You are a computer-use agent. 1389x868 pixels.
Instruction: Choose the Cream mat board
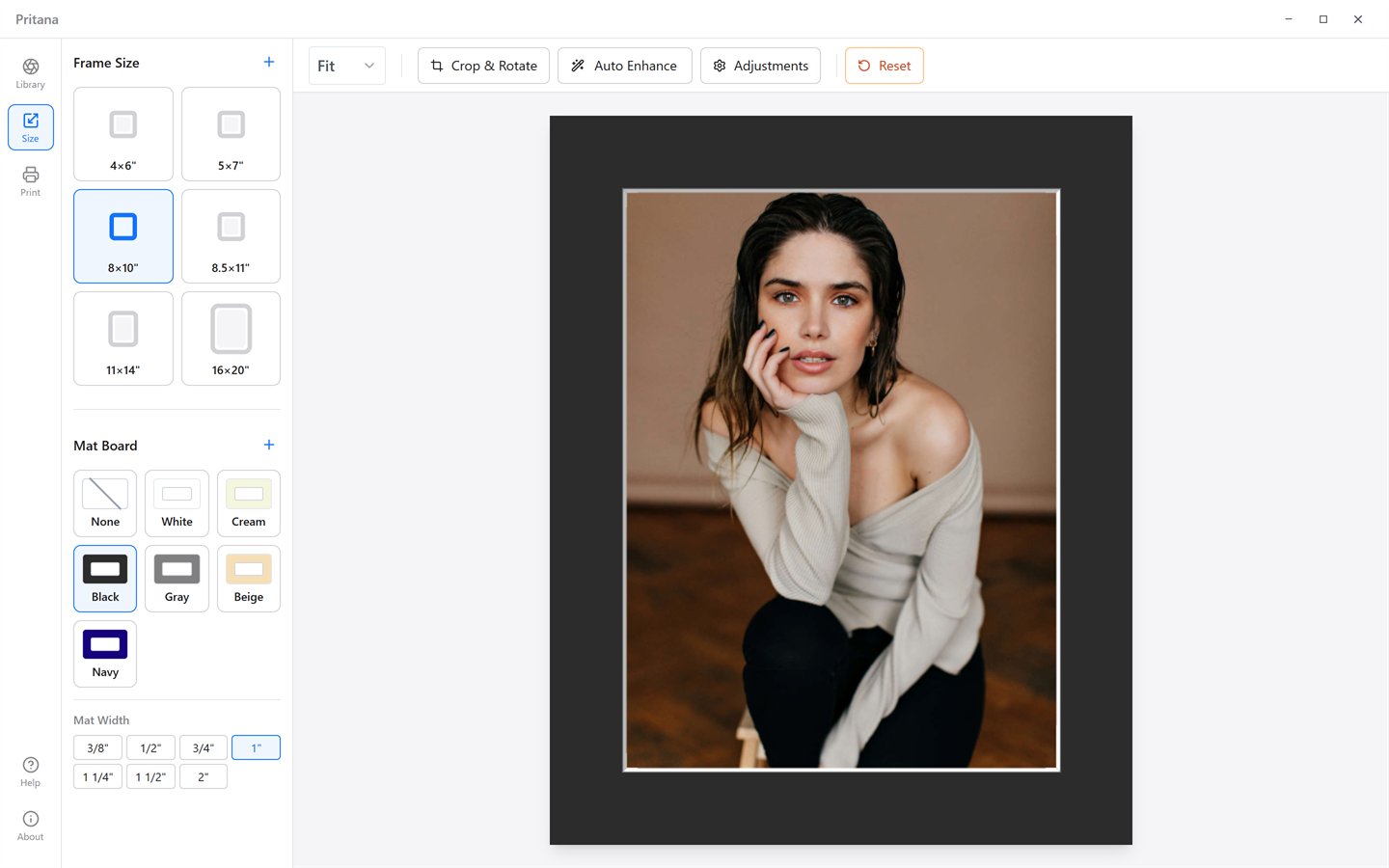[249, 503]
